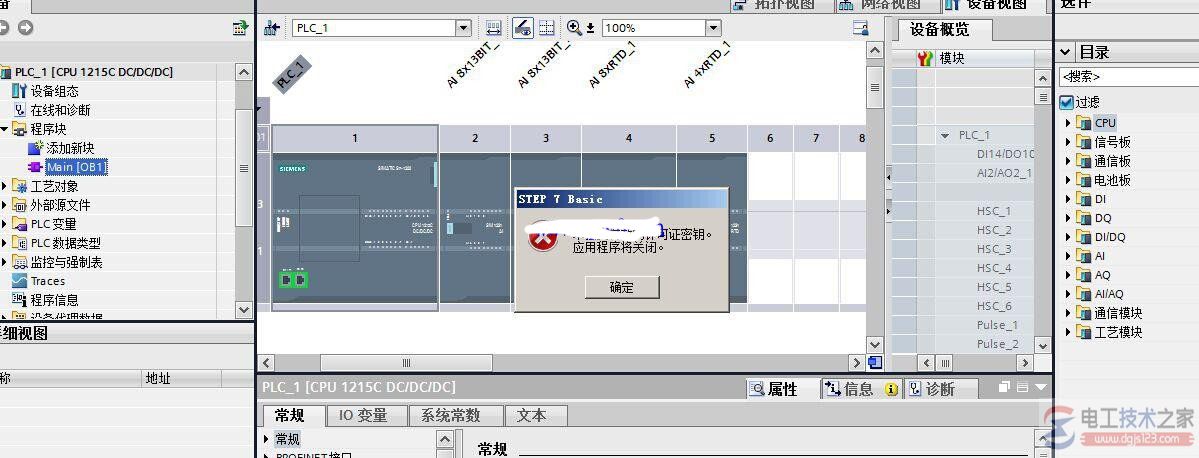This screenshot has width=1199, height=458.
Task: Open the 100% zoom level dropdown
Action: click(x=713, y=28)
